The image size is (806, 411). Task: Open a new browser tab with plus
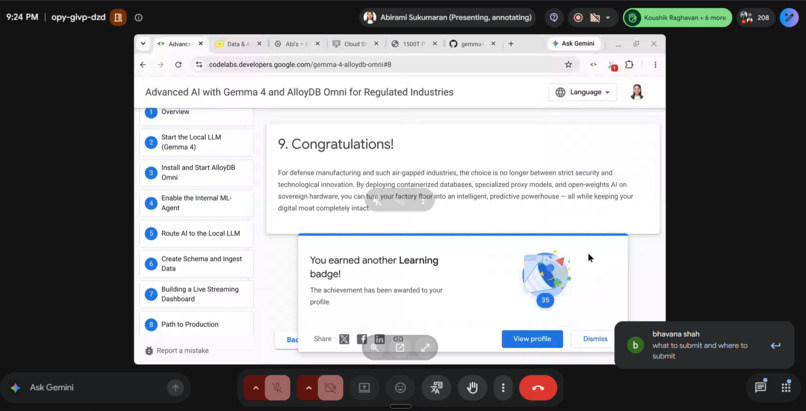point(510,44)
